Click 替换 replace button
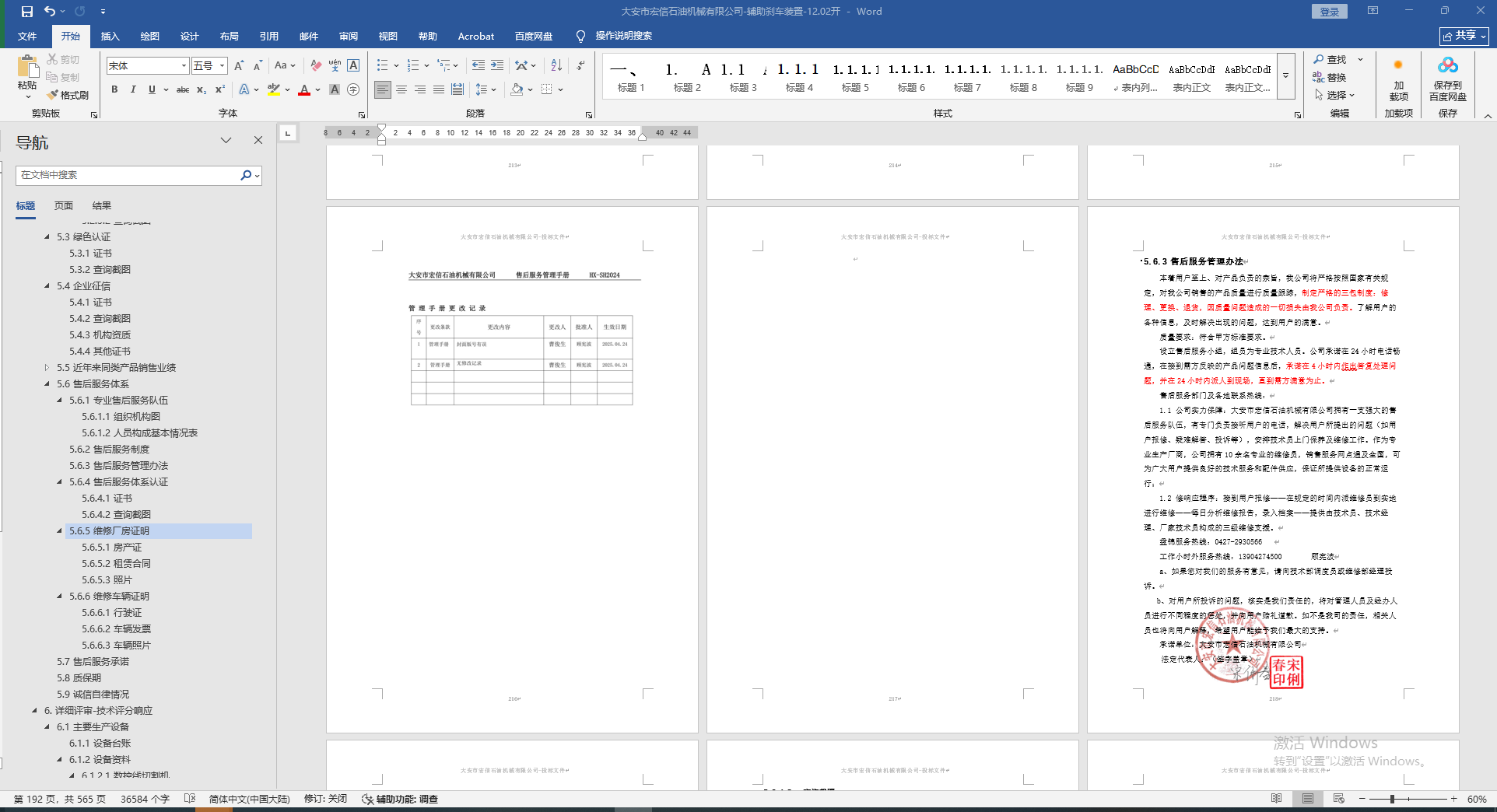Screen dimensions: 1497x812 [1330, 77]
